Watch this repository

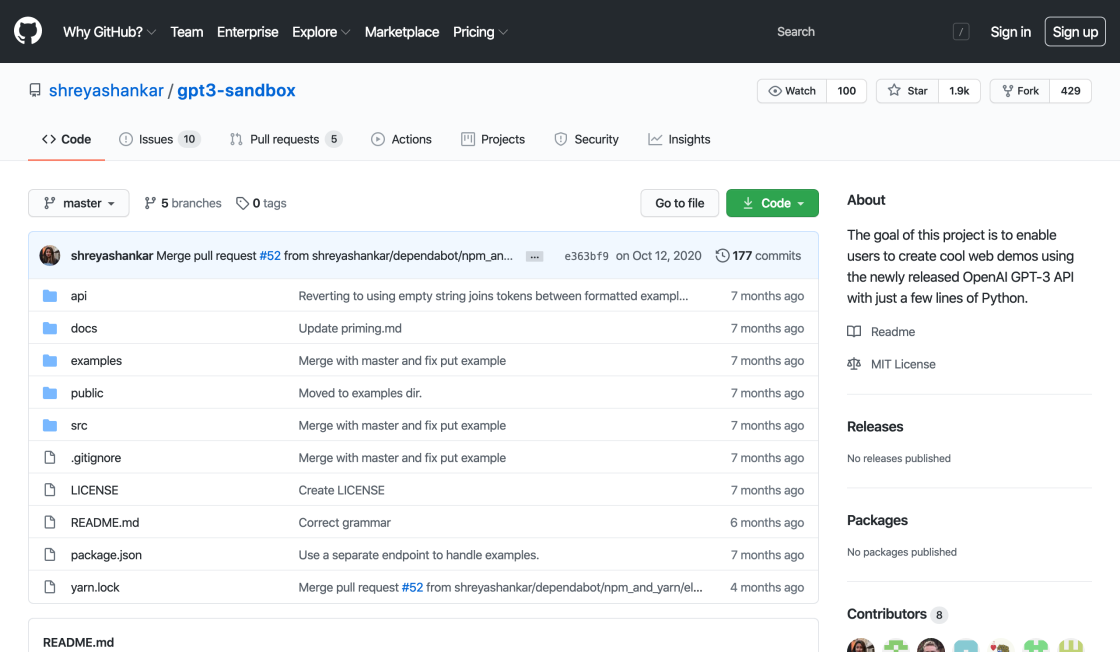(x=792, y=91)
